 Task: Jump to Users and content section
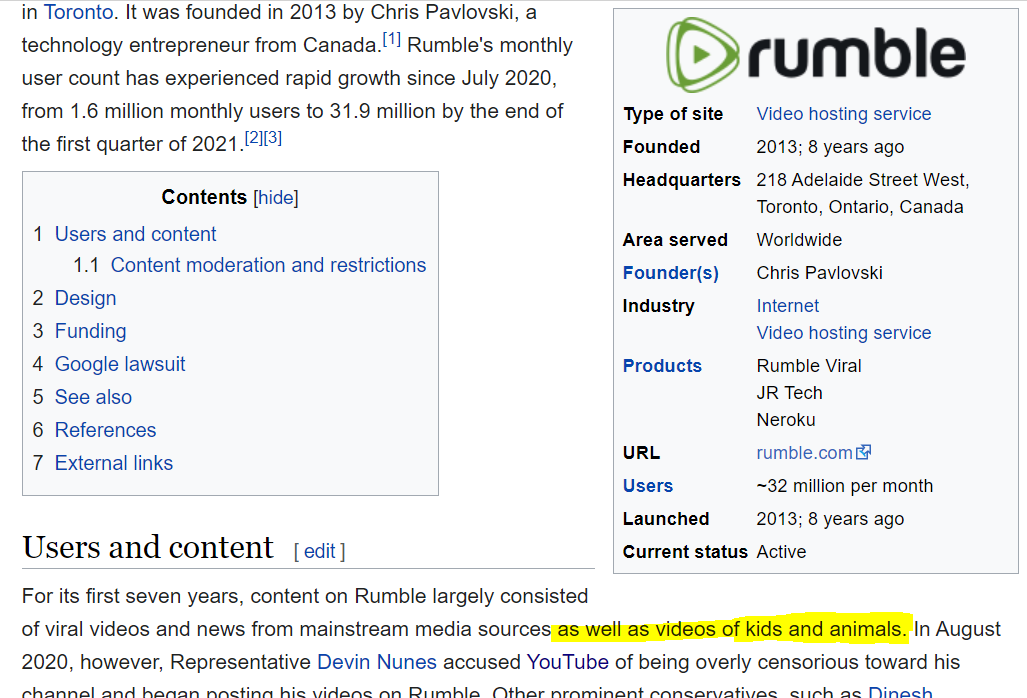(136, 234)
